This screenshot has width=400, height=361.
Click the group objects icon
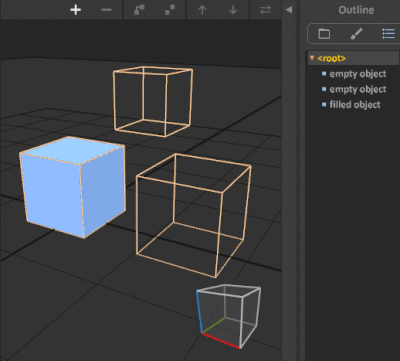(x=139, y=10)
